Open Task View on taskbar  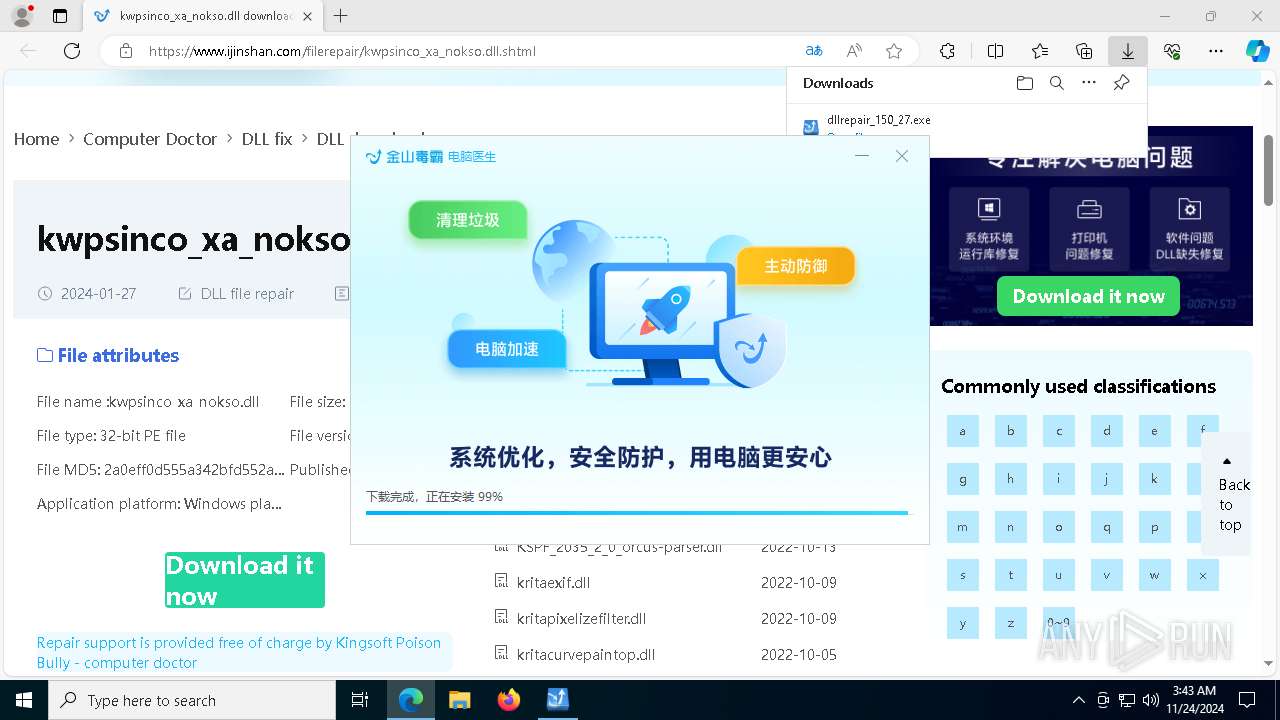(361, 700)
